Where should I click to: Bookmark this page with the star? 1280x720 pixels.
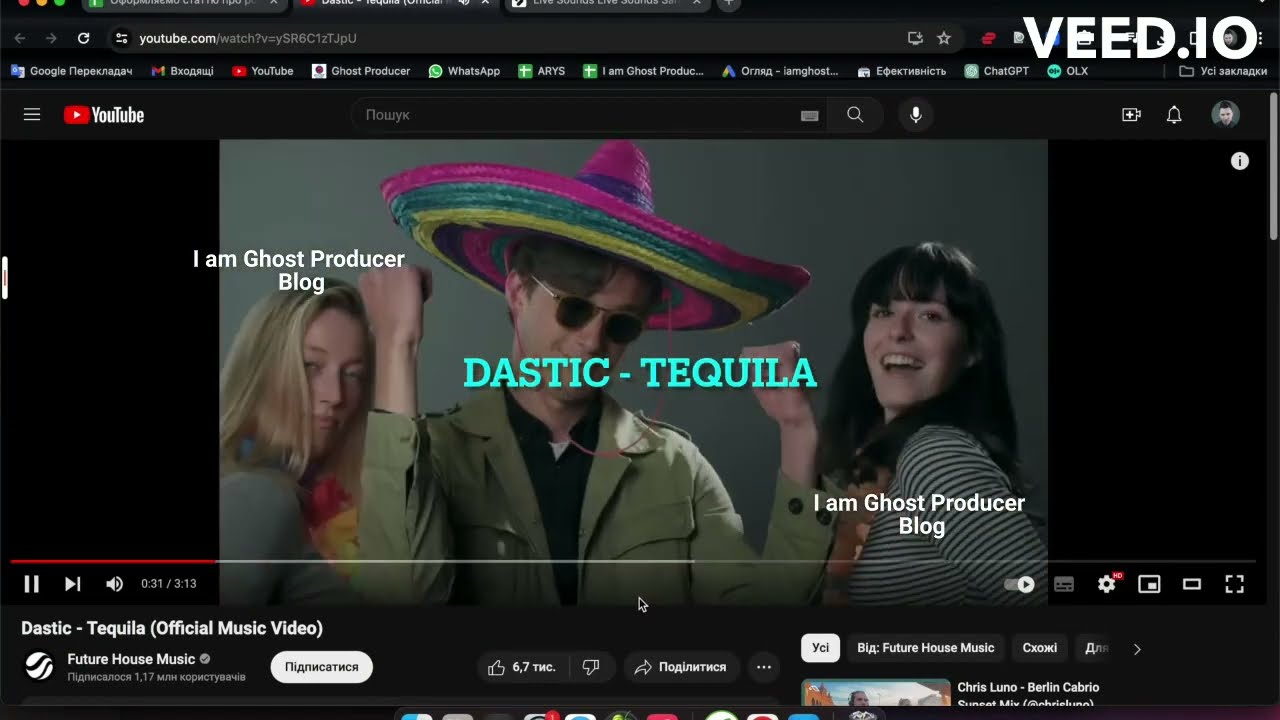(x=943, y=38)
